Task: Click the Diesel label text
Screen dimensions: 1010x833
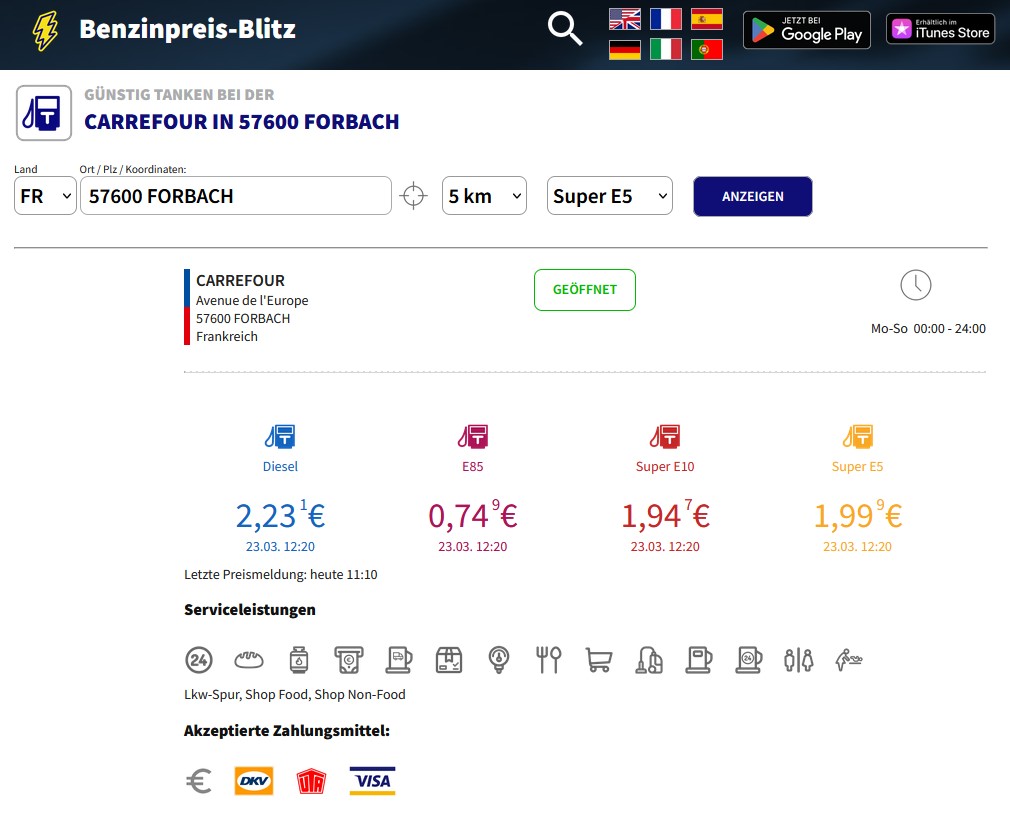Action: tap(280, 466)
